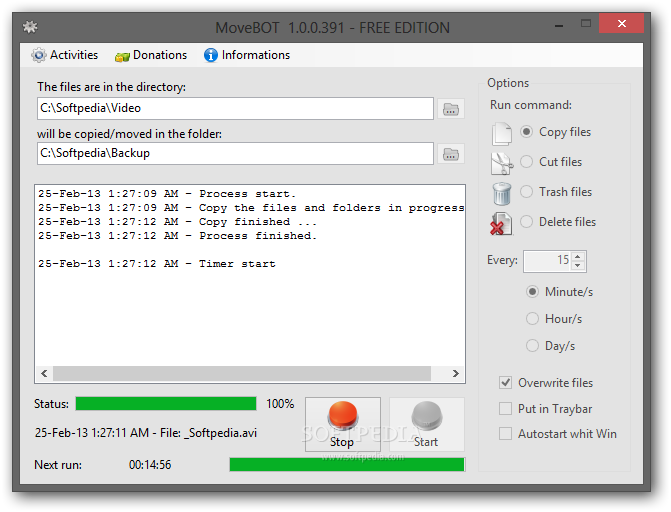Click the 'Copy the files and folders' log line
This screenshot has height=512, width=671.
pos(251,208)
